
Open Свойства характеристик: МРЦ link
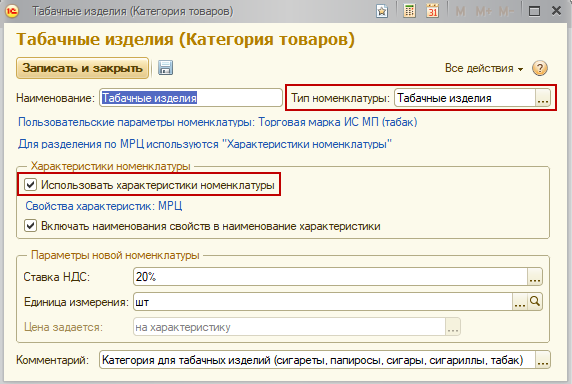pos(104,206)
